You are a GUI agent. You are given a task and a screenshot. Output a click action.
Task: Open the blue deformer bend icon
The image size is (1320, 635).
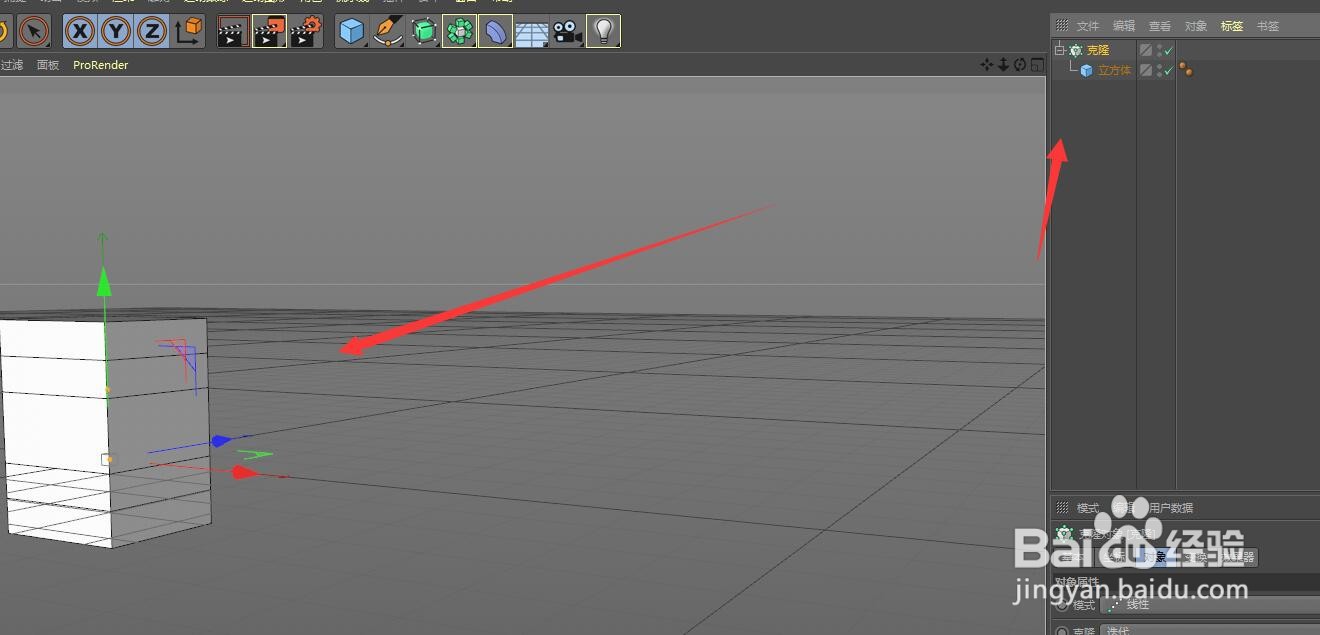pyautogui.click(x=496, y=32)
